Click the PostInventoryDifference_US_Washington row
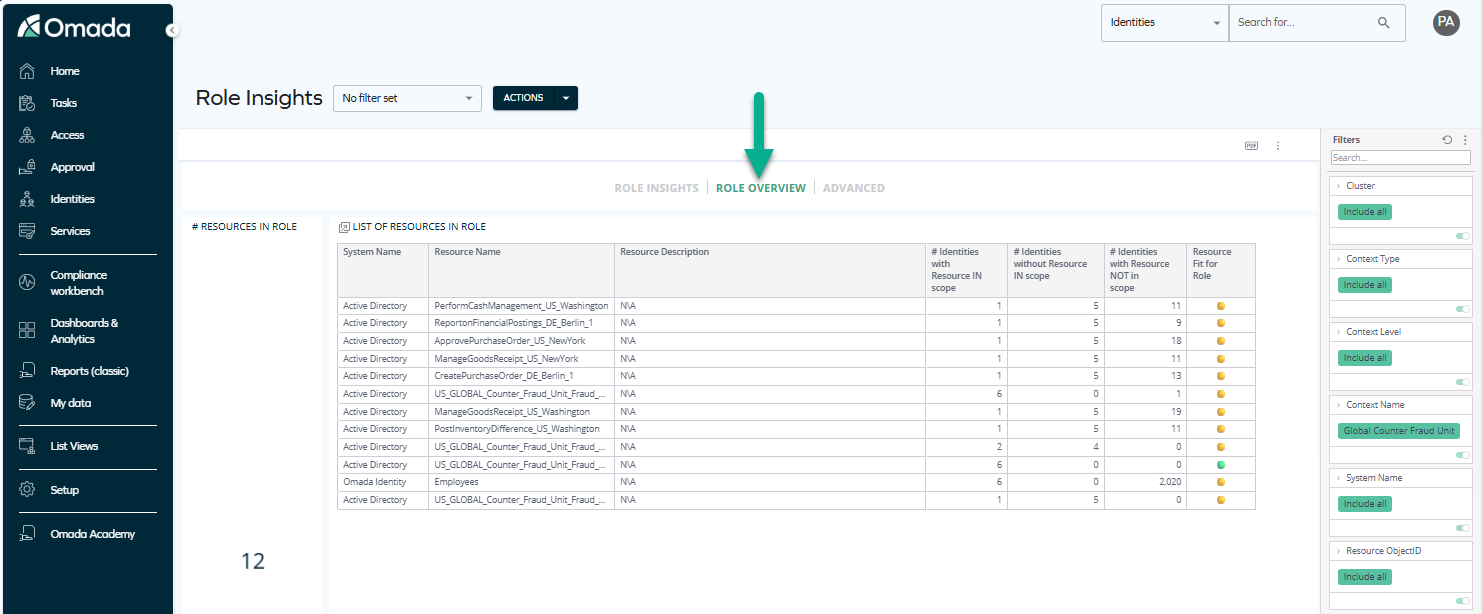This screenshot has width=1483, height=614. (x=796, y=429)
